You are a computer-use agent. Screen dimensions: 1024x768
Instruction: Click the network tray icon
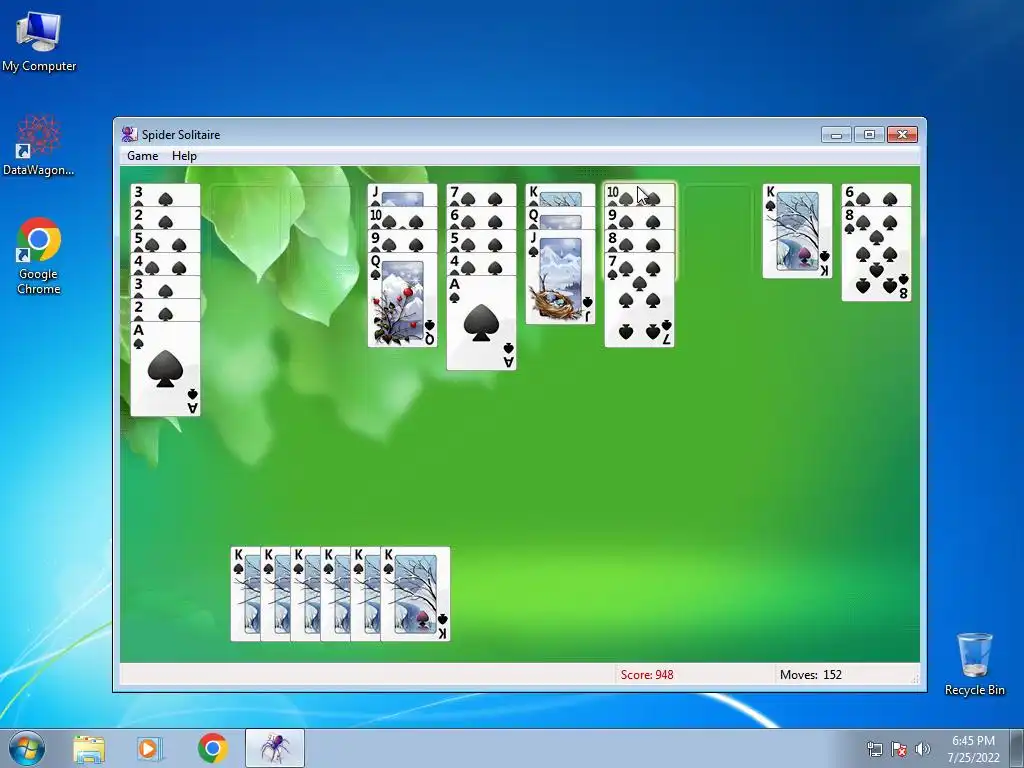pos(874,749)
